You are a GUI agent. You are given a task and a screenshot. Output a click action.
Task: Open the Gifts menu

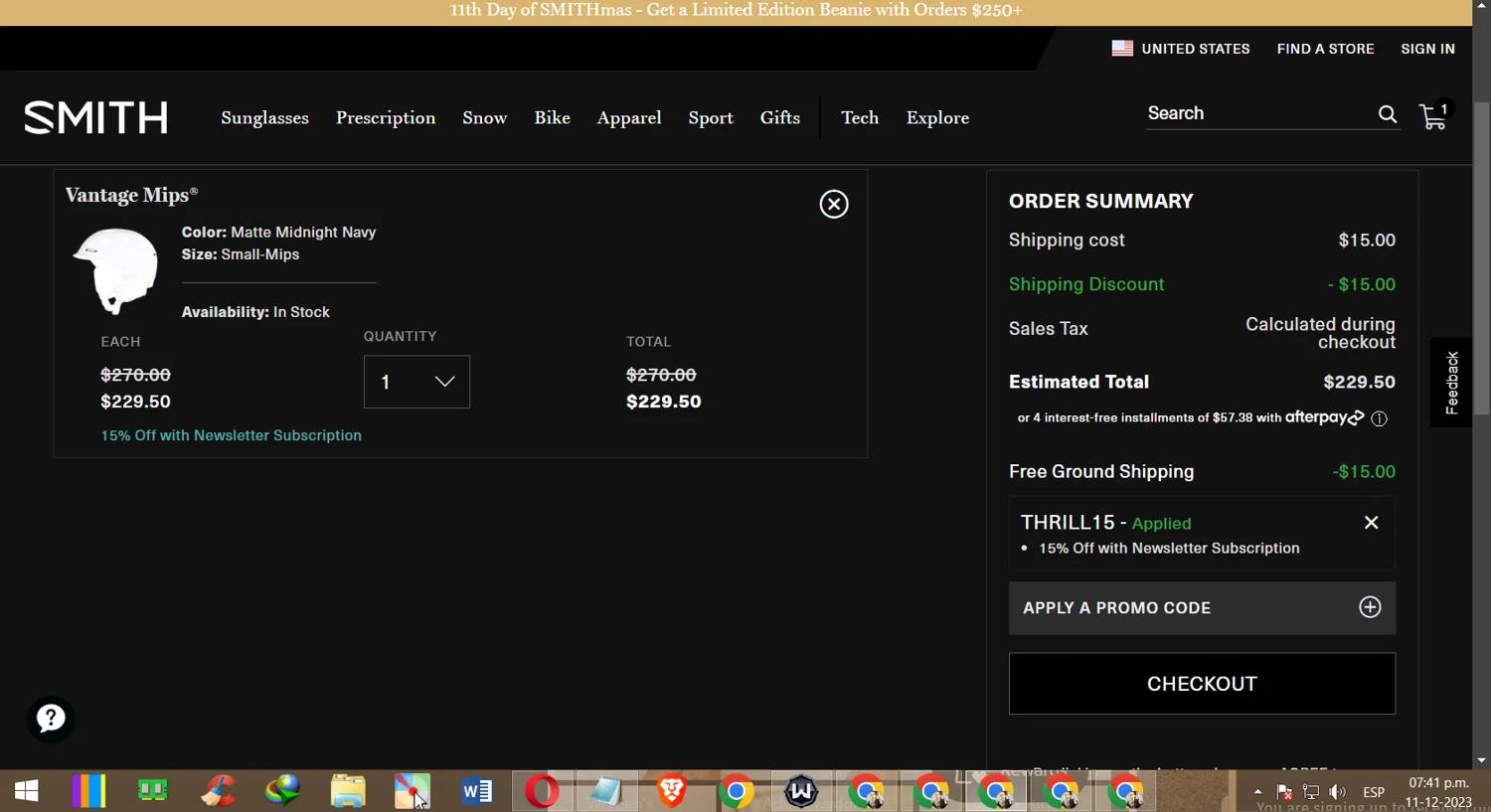point(780,117)
